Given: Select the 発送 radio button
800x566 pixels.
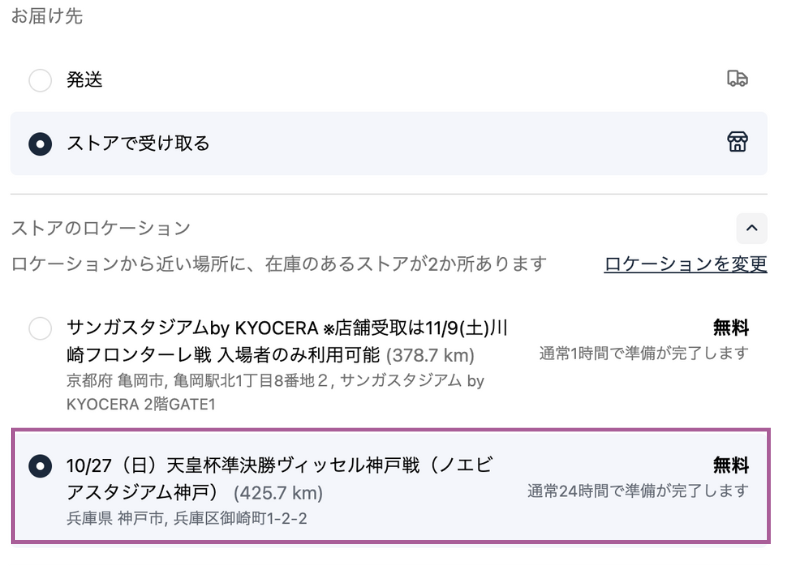Looking at the screenshot, I should pos(40,80).
